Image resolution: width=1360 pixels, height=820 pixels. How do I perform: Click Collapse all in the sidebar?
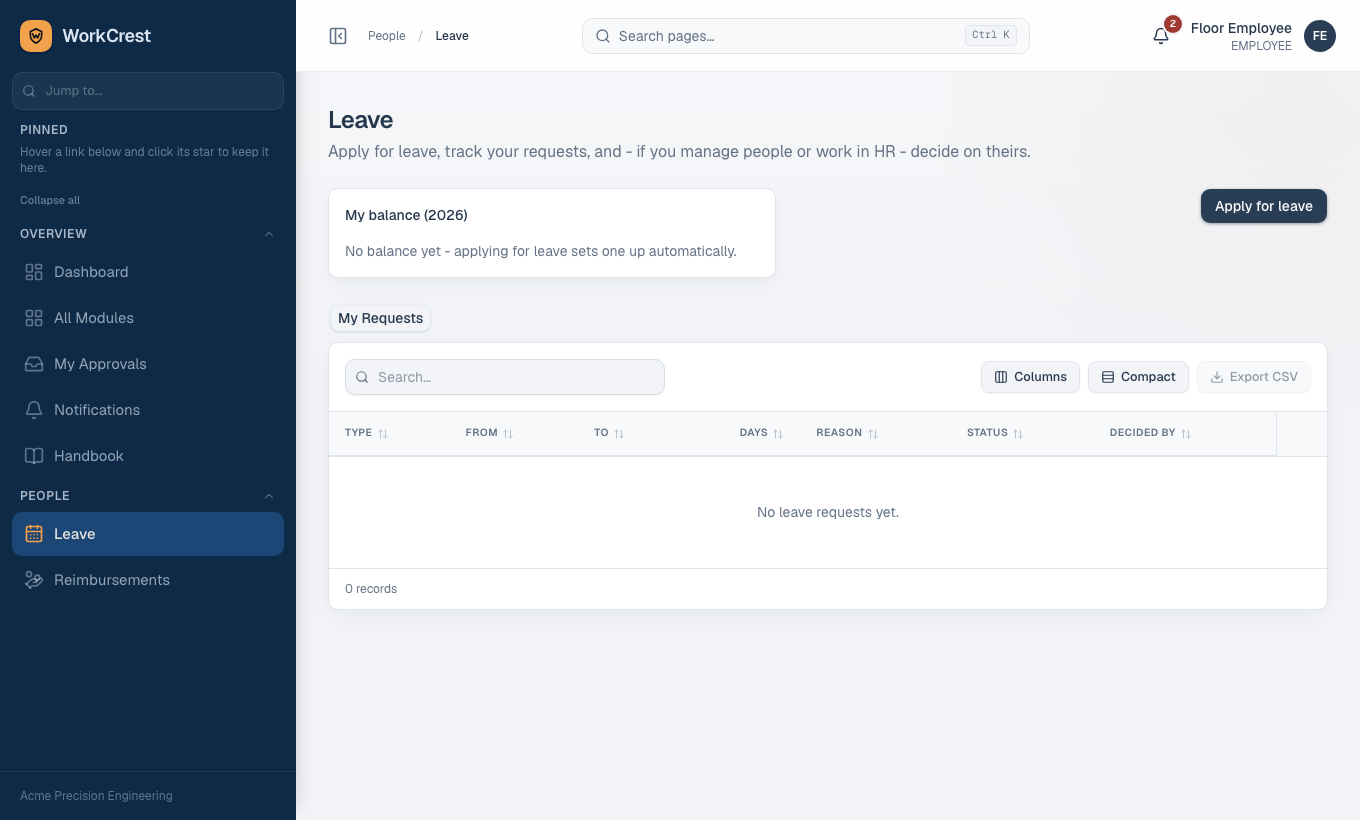(50, 200)
